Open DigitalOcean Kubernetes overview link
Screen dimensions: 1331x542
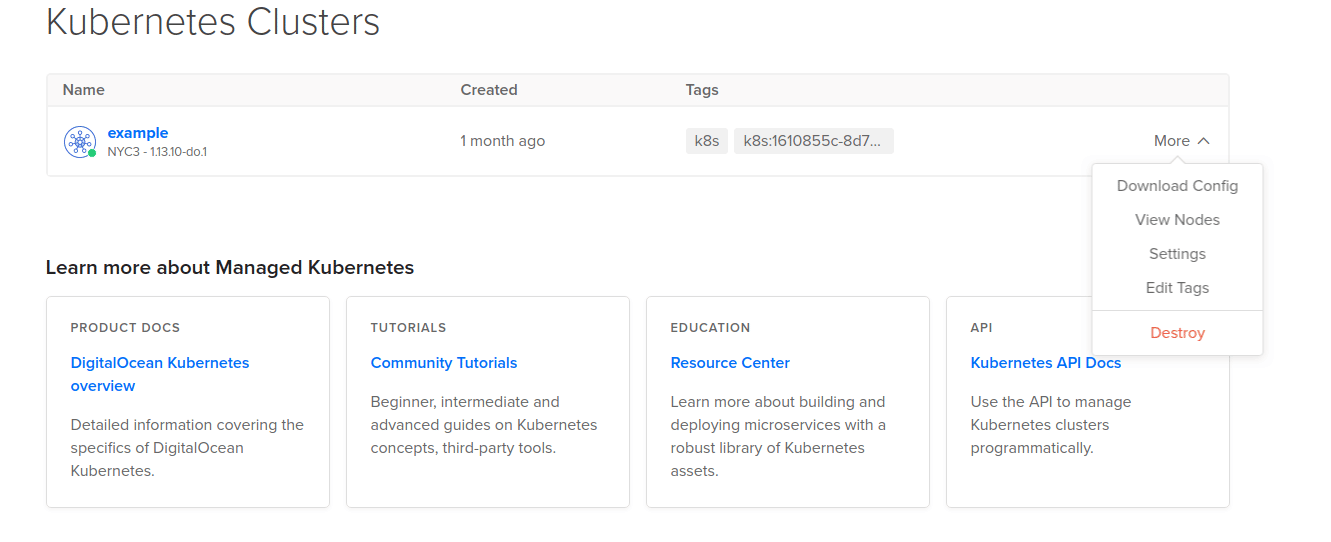[x=160, y=374]
